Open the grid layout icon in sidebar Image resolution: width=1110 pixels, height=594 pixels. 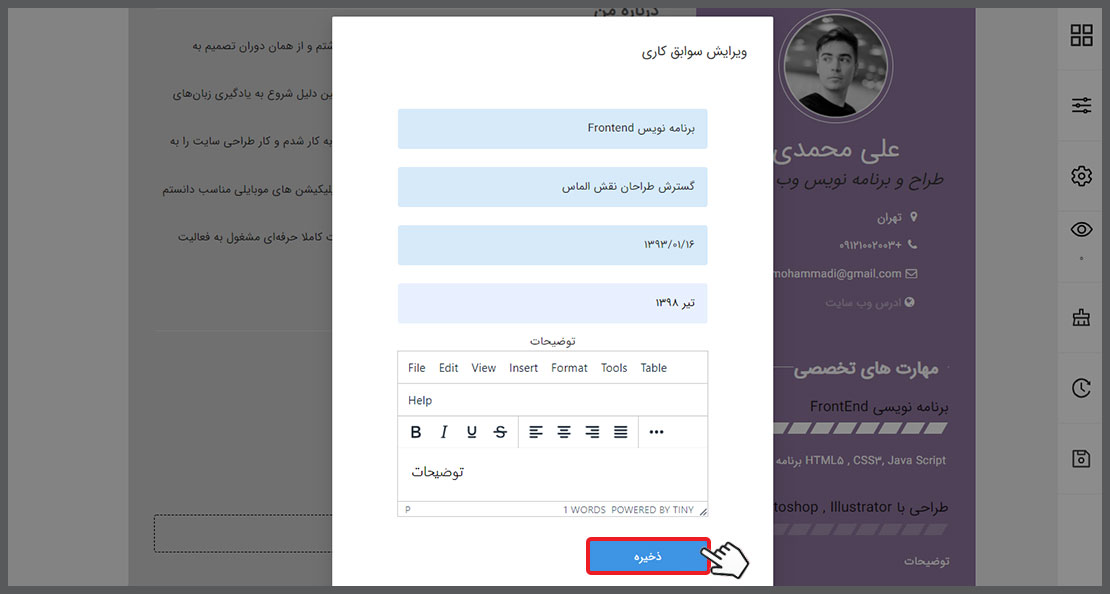click(1081, 36)
